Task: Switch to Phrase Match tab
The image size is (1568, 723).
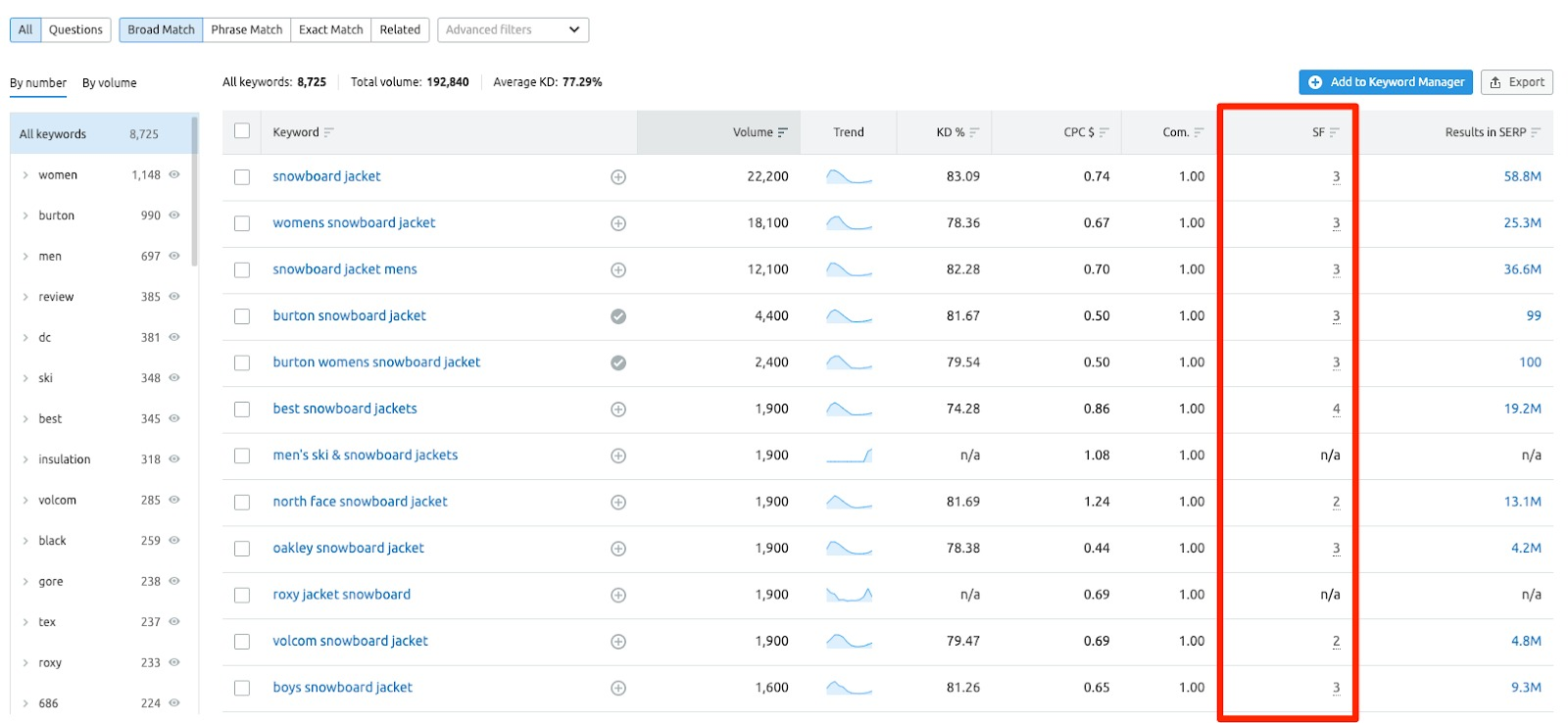Action: [247, 29]
